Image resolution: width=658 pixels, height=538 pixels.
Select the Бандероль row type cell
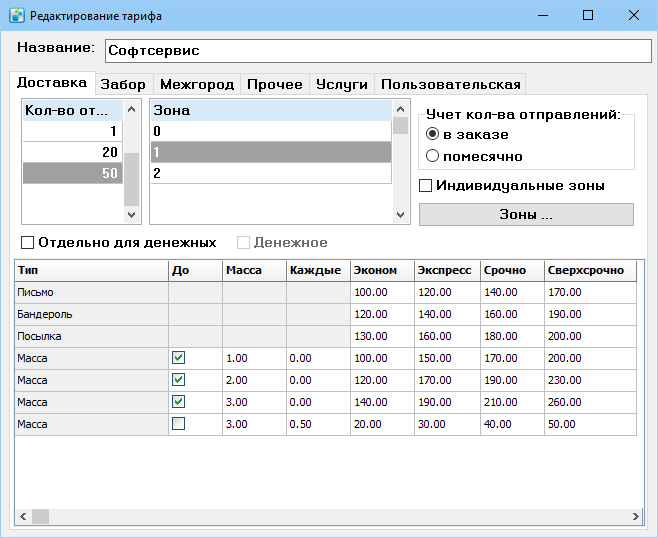tap(91, 314)
